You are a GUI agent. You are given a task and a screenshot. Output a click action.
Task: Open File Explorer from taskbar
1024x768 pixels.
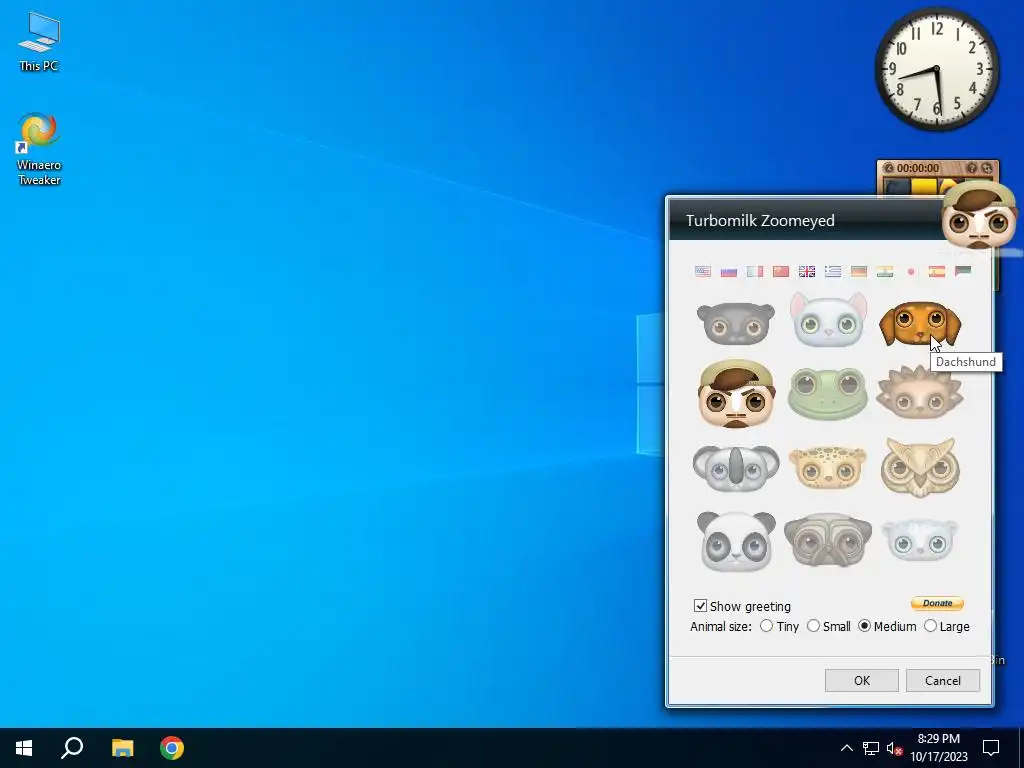[122, 748]
